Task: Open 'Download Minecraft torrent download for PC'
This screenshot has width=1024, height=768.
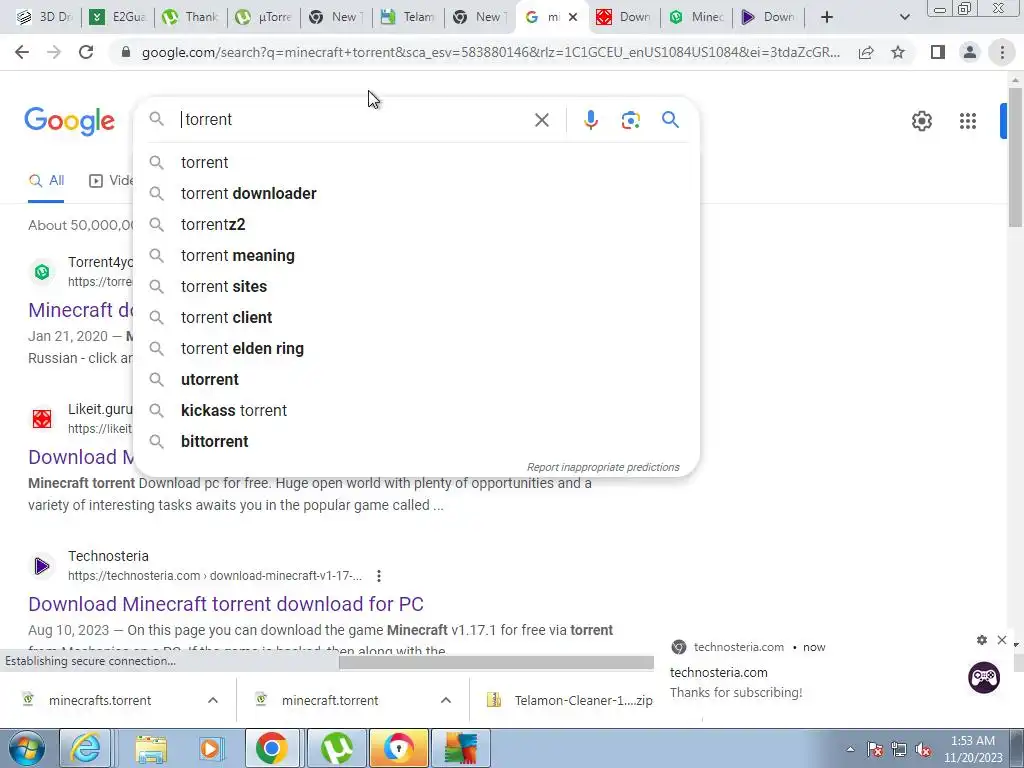Action: pos(226,604)
